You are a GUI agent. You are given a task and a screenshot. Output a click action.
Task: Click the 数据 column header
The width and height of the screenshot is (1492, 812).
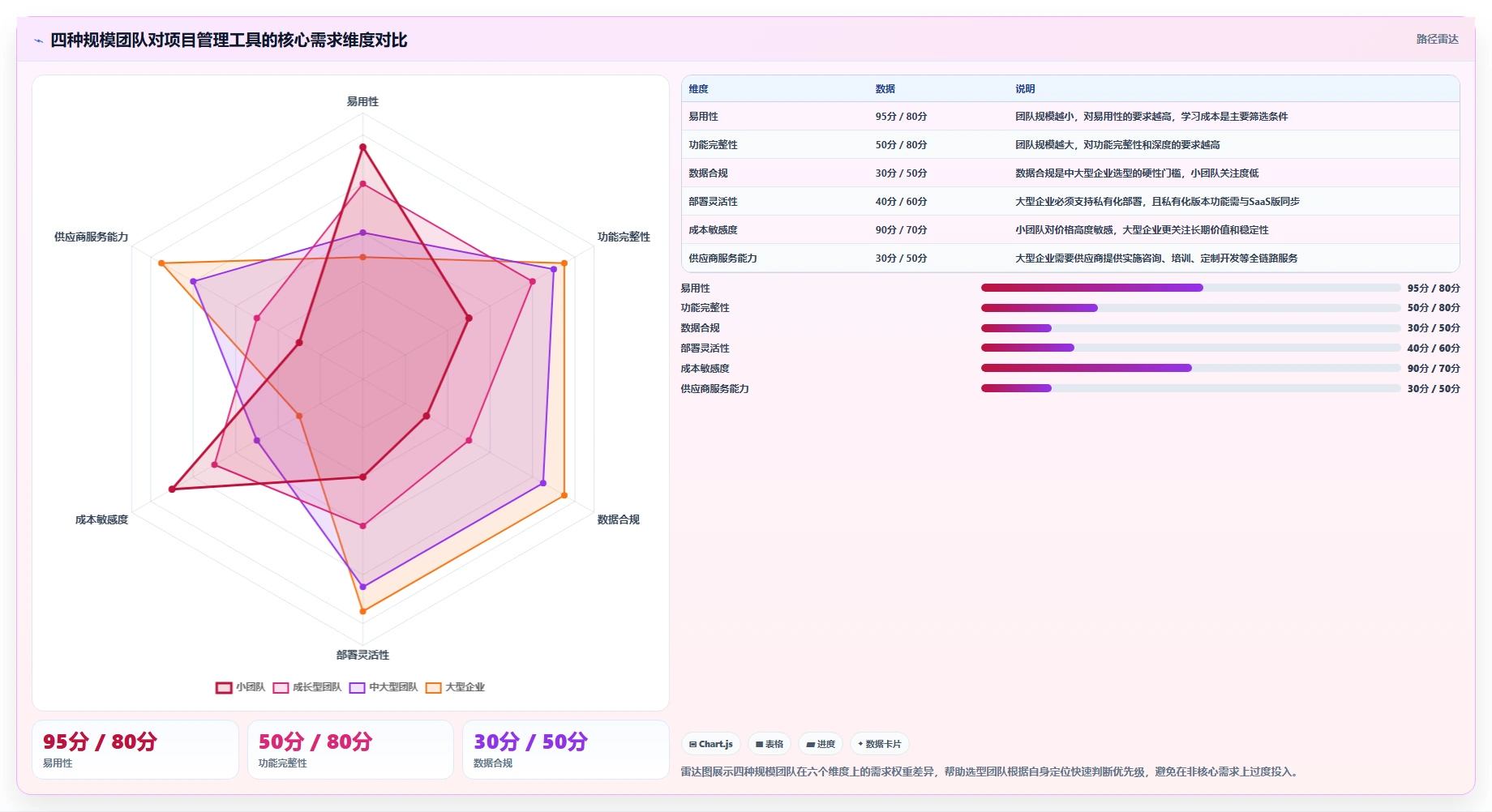coord(885,89)
